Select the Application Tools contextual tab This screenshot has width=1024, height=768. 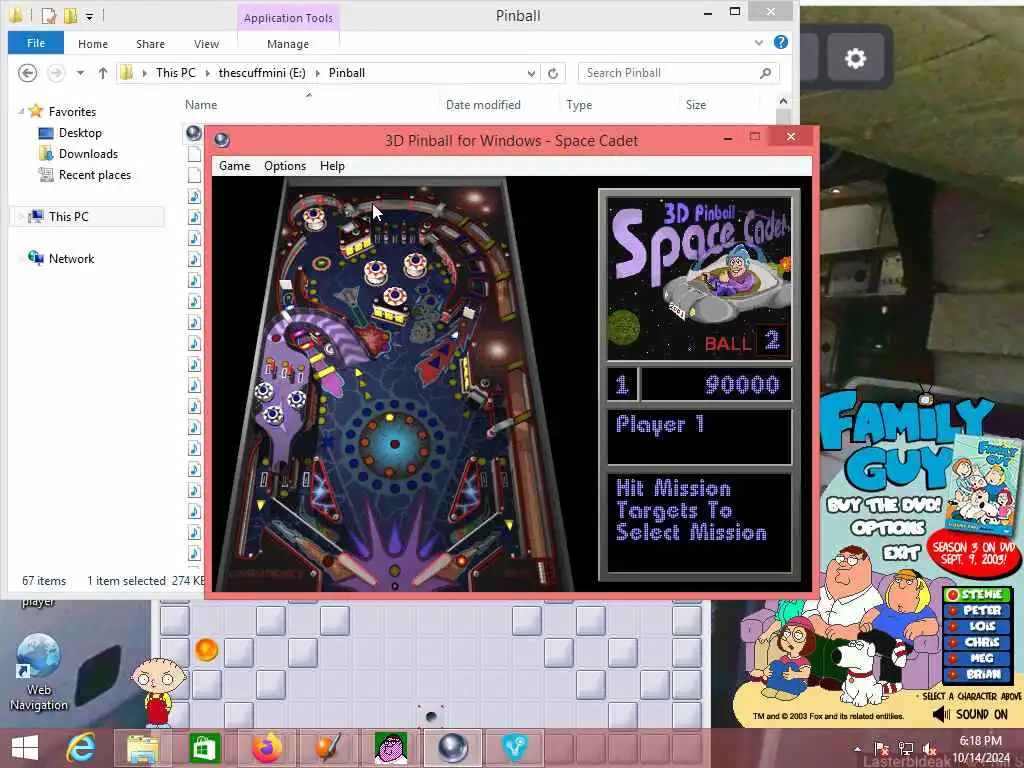click(x=288, y=18)
